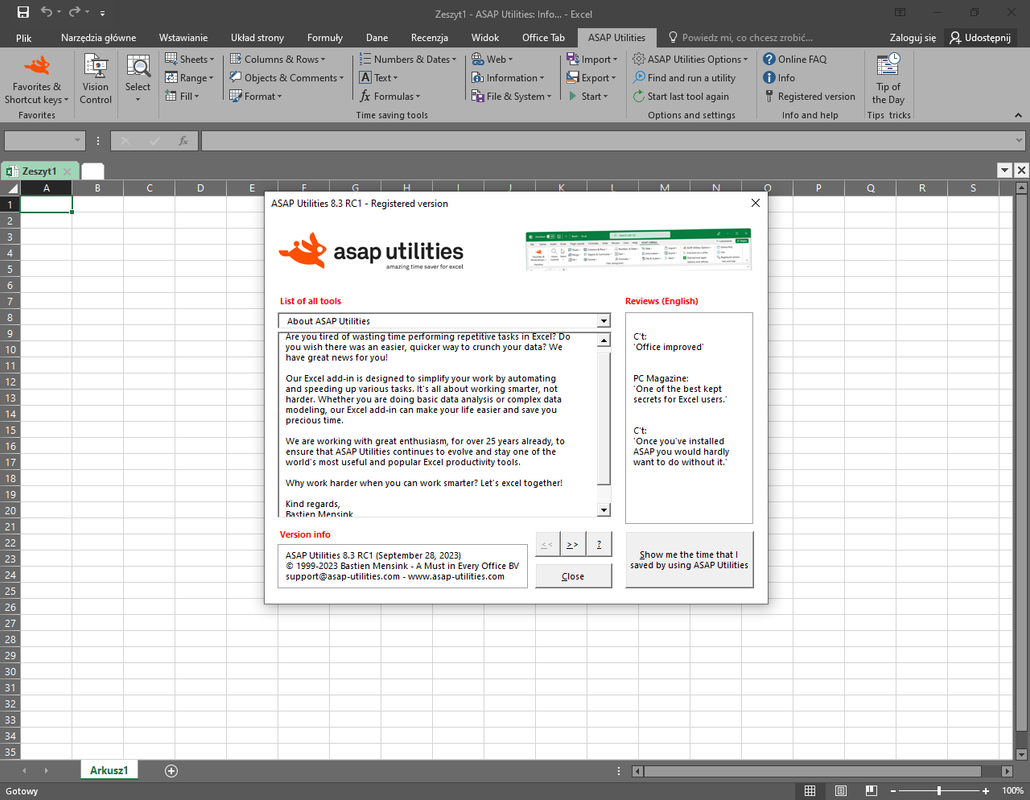Open the Vision Control tool

coord(95,80)
